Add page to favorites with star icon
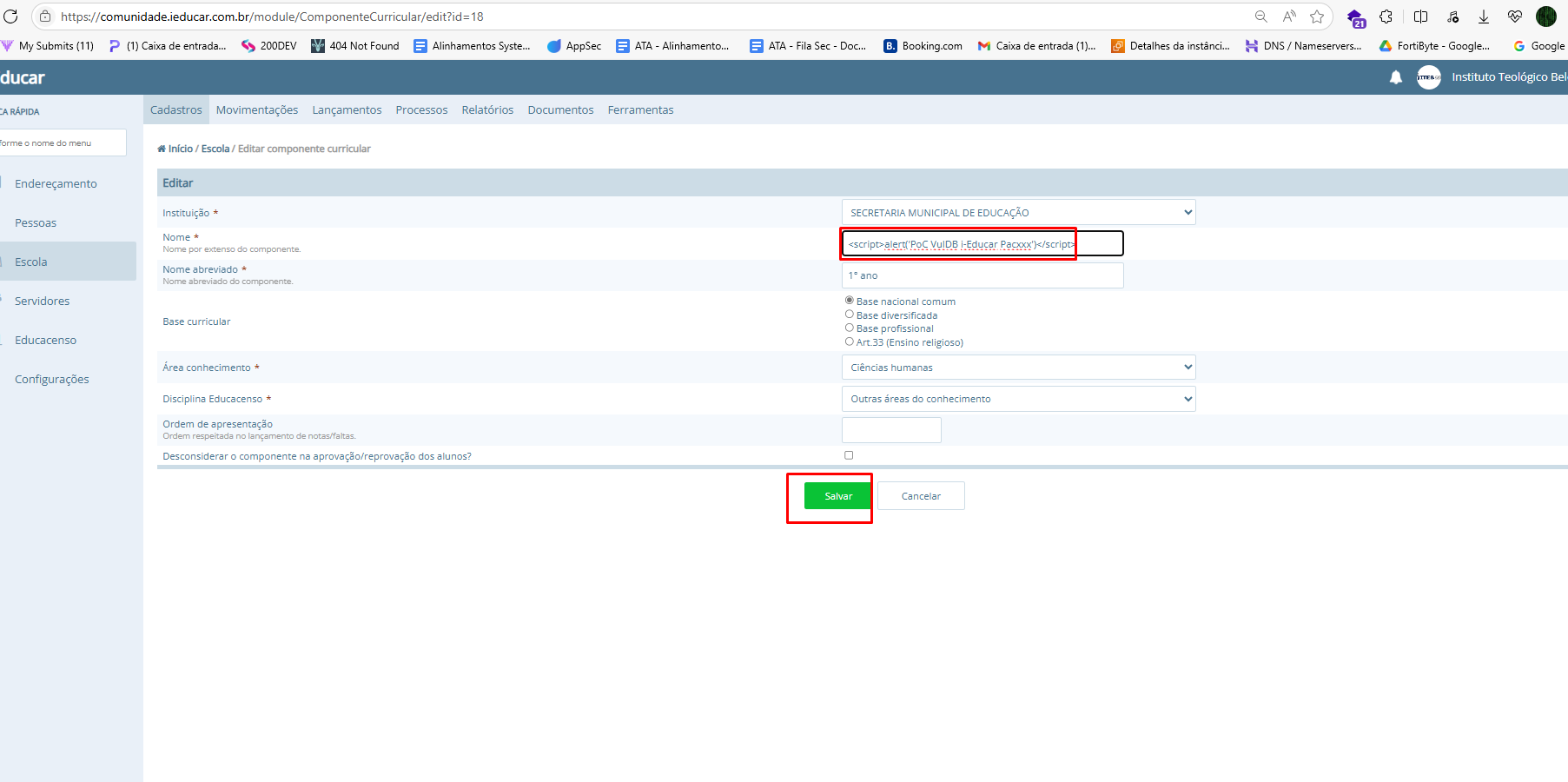Viewport: 1568px width, 782px height. pos(1317,17)
